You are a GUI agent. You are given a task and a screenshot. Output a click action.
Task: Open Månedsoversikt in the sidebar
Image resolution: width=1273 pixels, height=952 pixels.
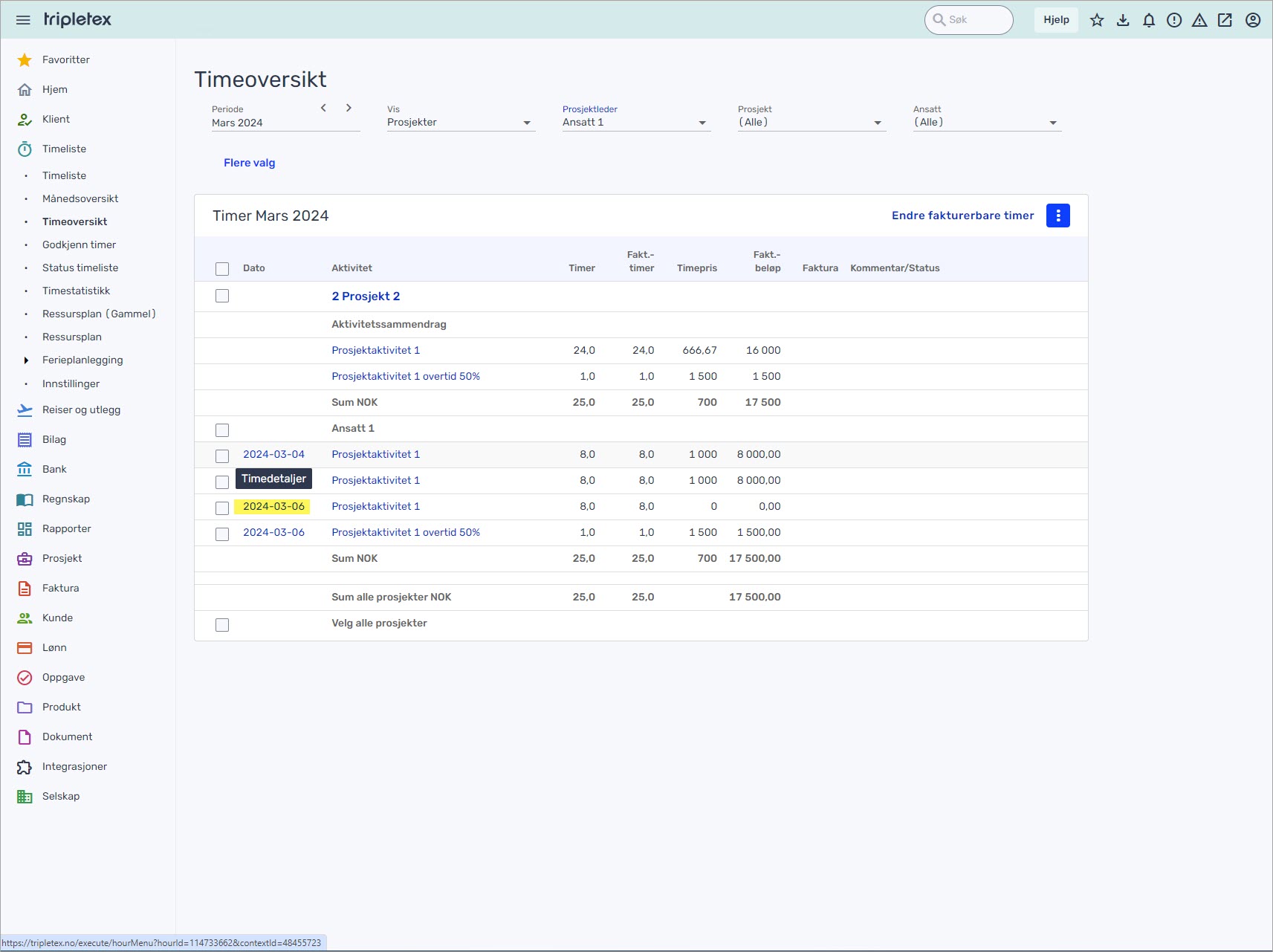coord(80,198)
